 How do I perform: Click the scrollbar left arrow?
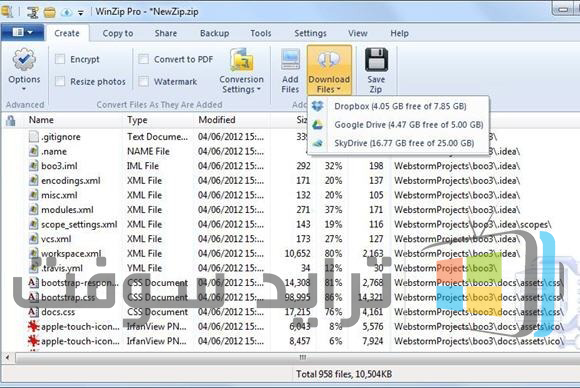7,358
